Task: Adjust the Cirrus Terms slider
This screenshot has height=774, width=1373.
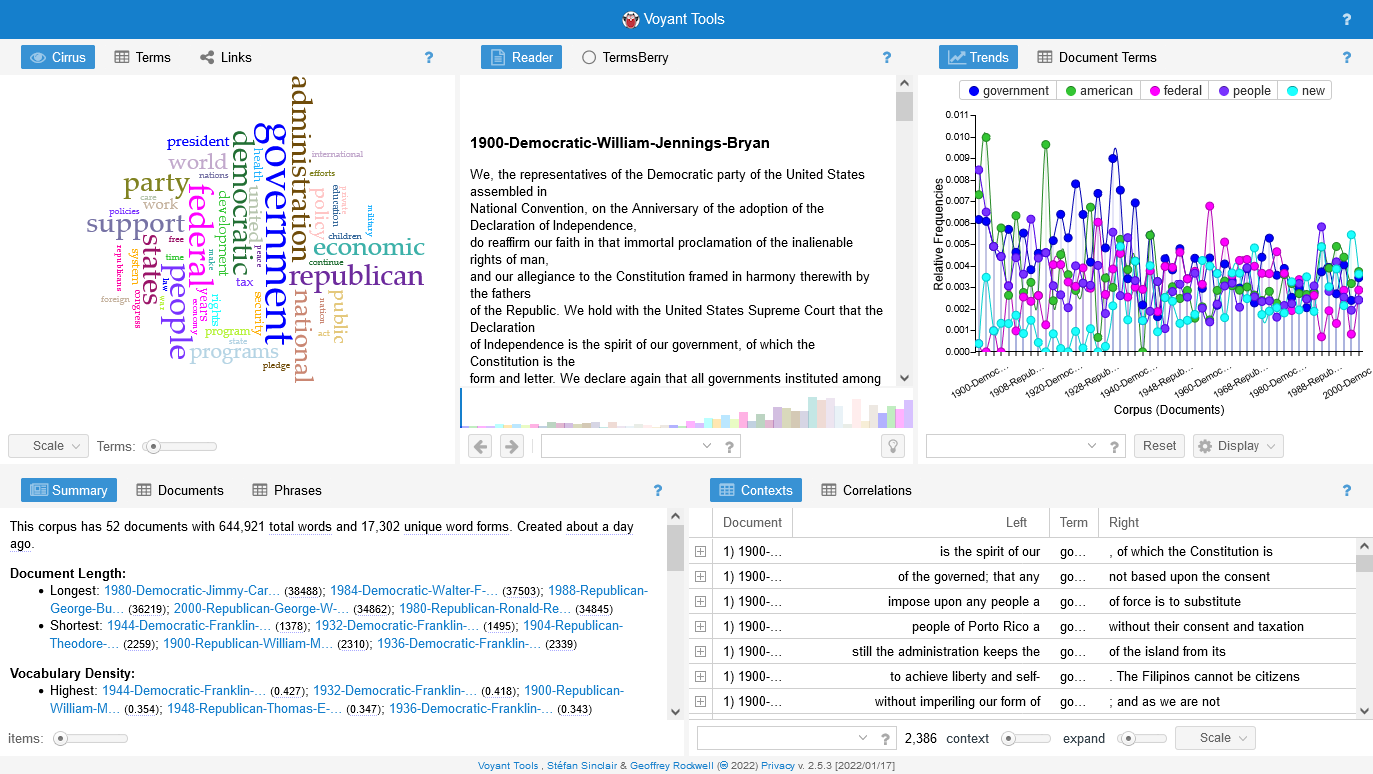Action: (180, 446)
